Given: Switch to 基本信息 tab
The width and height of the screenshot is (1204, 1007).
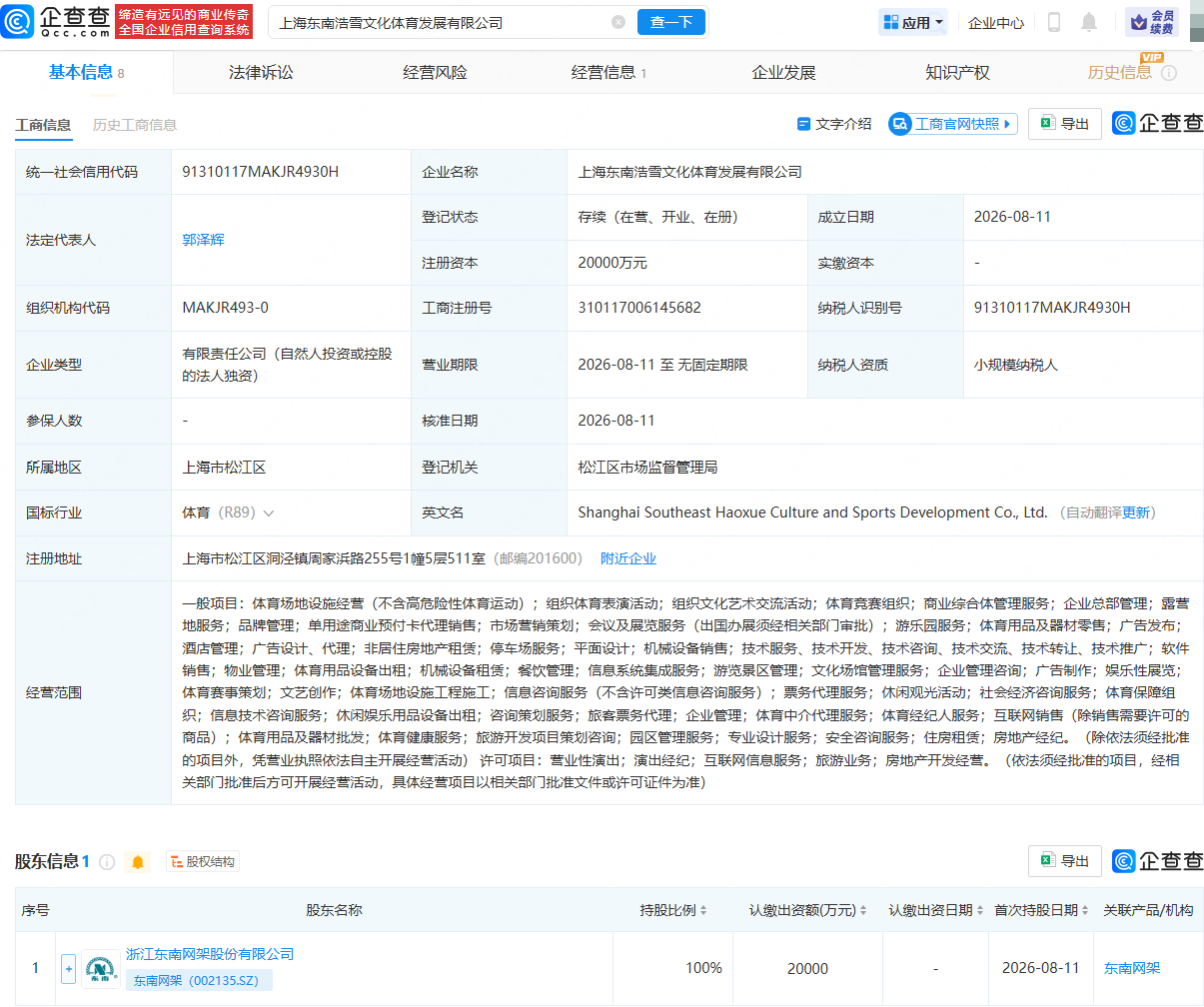Looking at the screenshot, I should coord(87,72).
